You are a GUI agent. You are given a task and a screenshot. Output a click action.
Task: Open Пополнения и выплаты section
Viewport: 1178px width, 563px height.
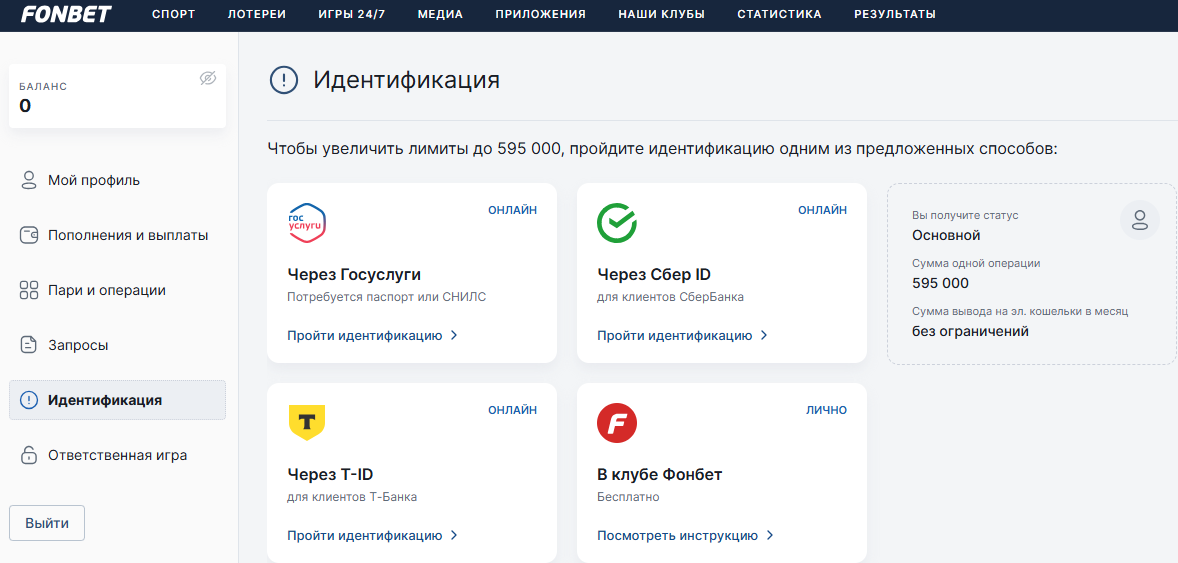(117, 235)
